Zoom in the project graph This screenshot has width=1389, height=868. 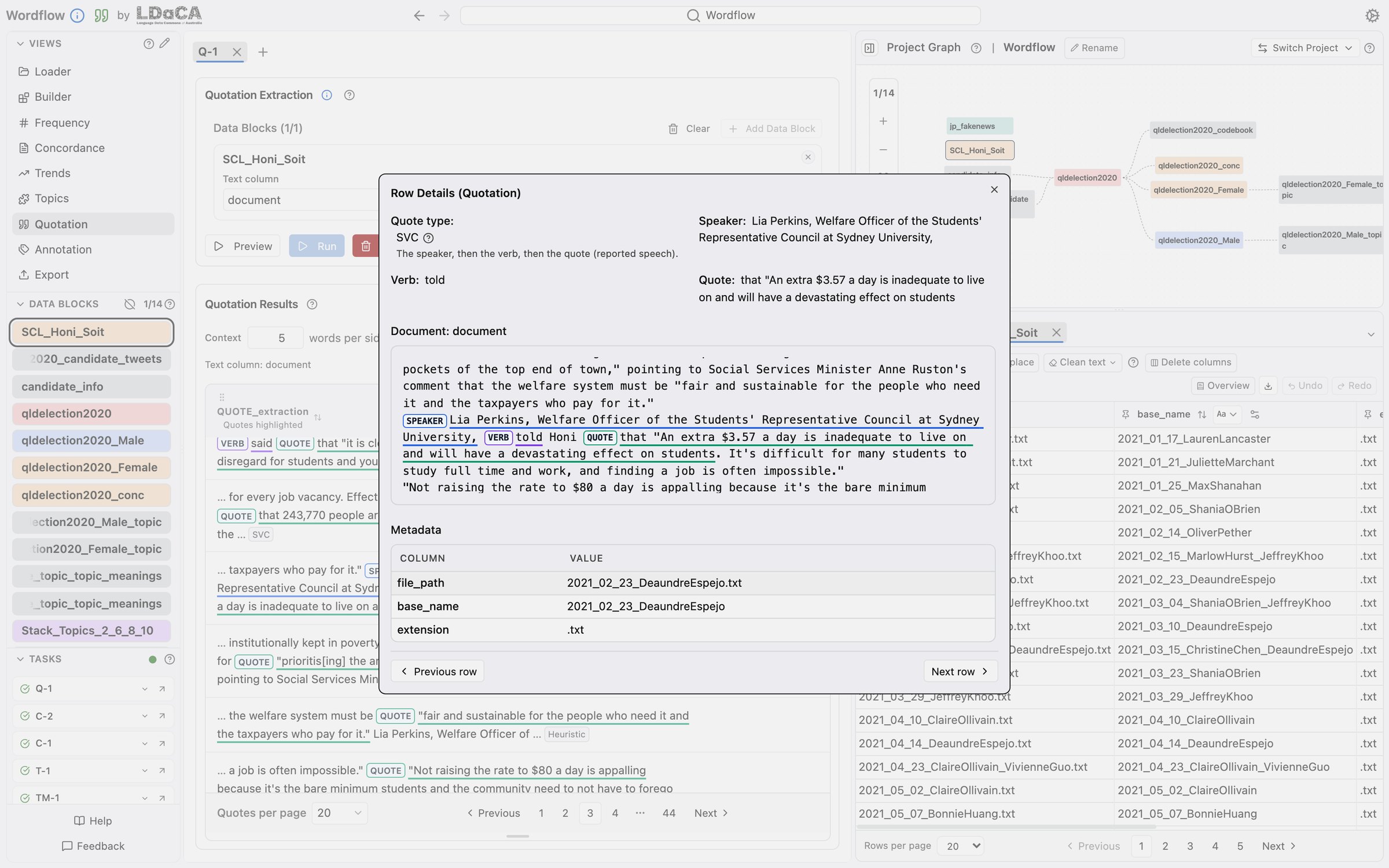click(x=883, y=121)
